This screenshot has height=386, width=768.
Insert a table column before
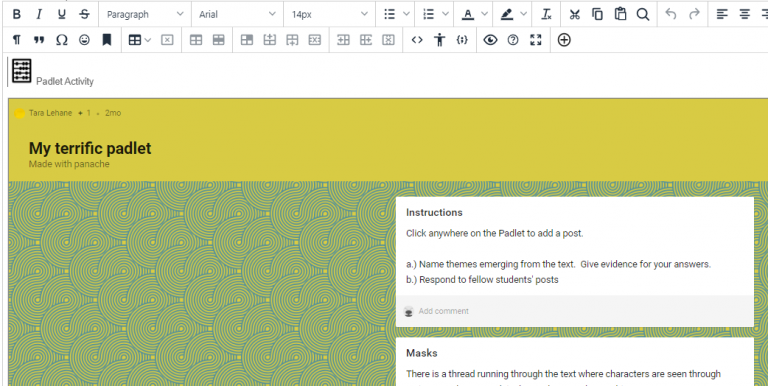343,40
